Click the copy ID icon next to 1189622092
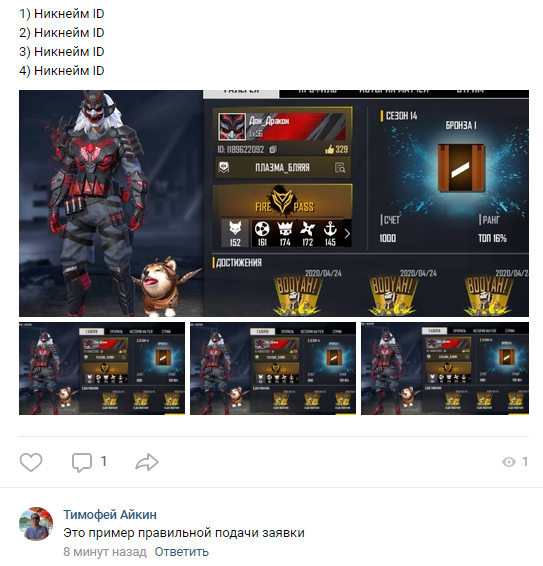This screenshot has height=566, width=543. [x=273, y=149]
